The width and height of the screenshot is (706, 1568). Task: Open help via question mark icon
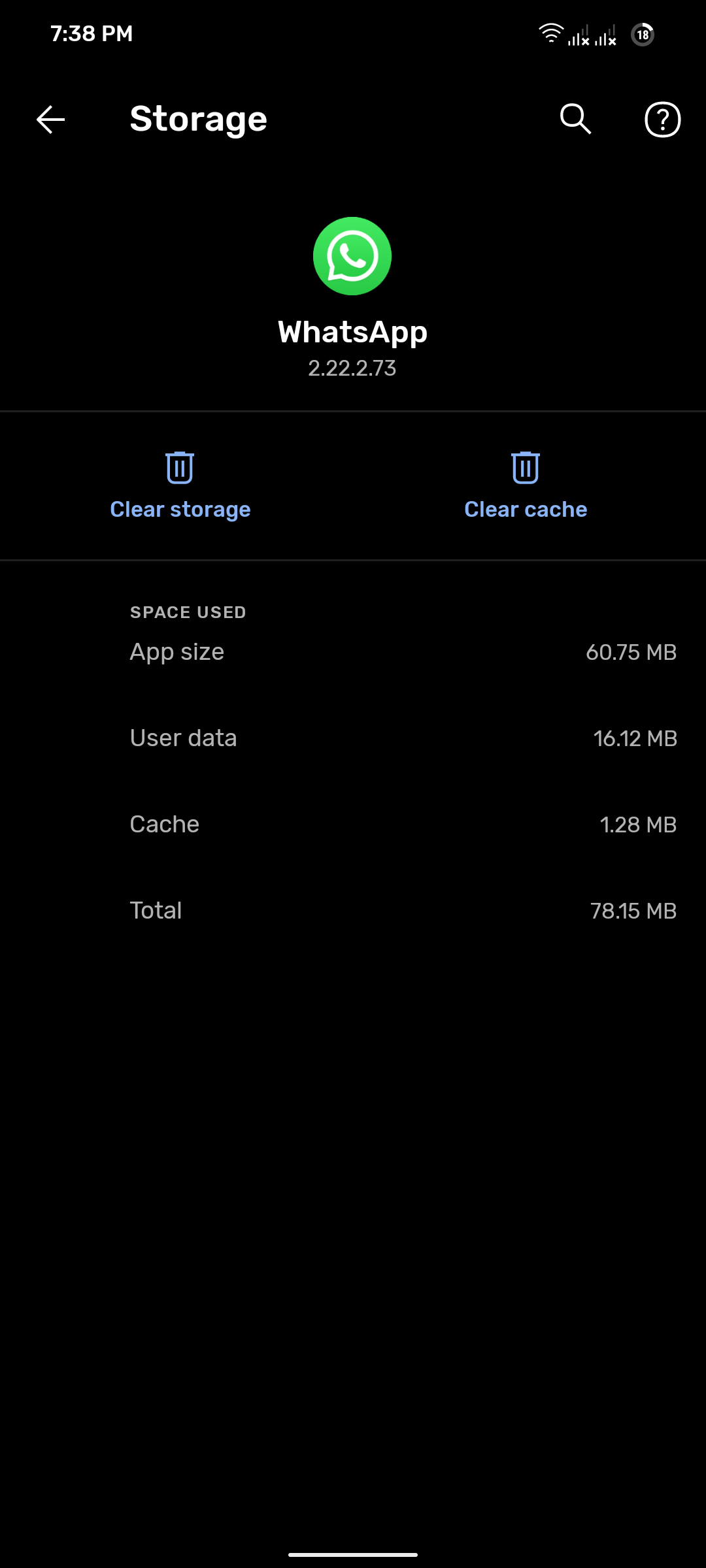coord(662,120)
